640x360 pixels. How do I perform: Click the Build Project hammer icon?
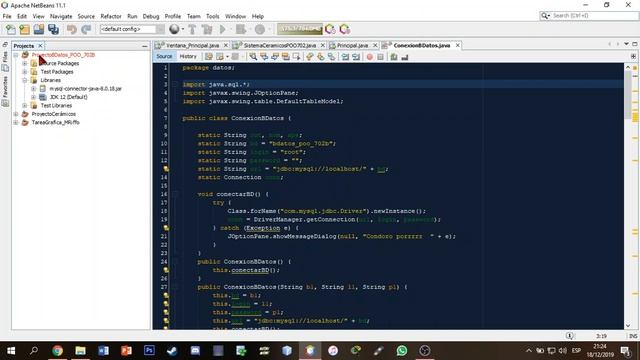[x=192, y=29]
